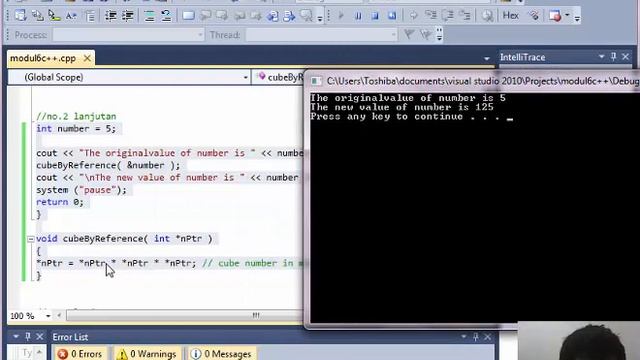Open the QuickWatch magnifier icon

[x=487, y=16]
